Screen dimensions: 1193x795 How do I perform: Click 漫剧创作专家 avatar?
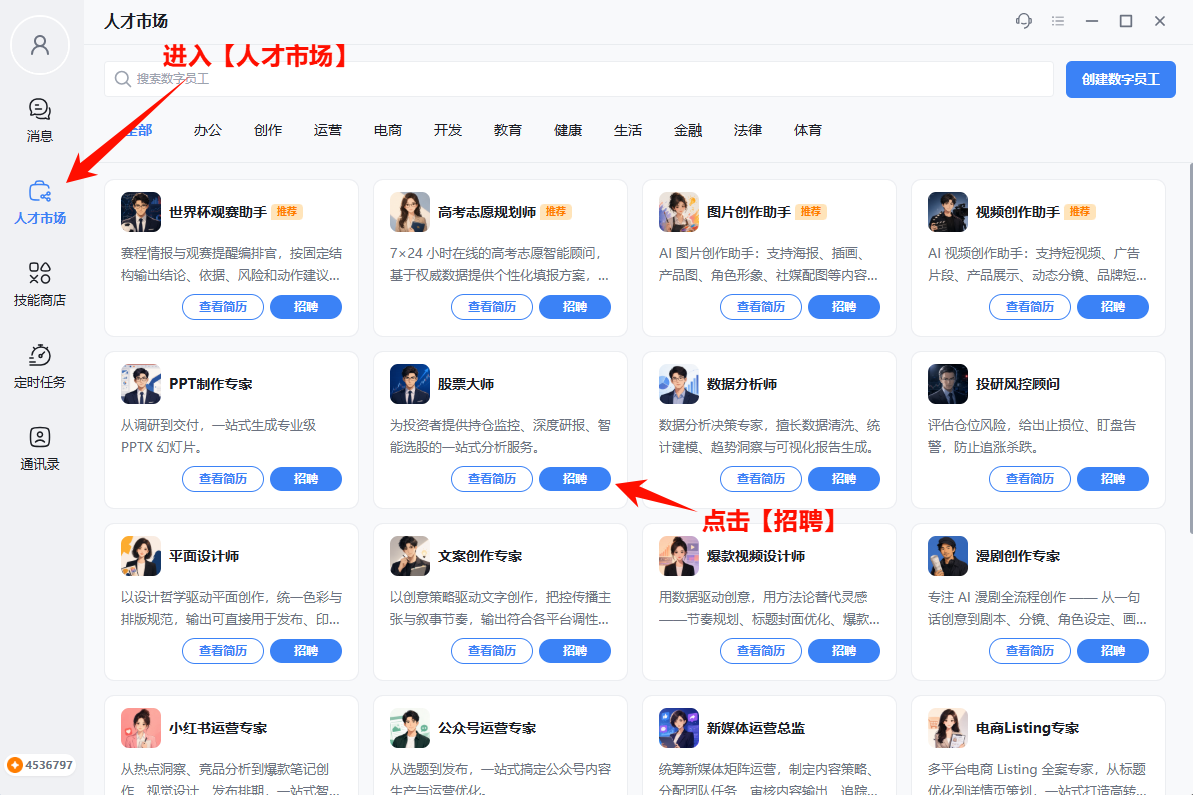947,555
